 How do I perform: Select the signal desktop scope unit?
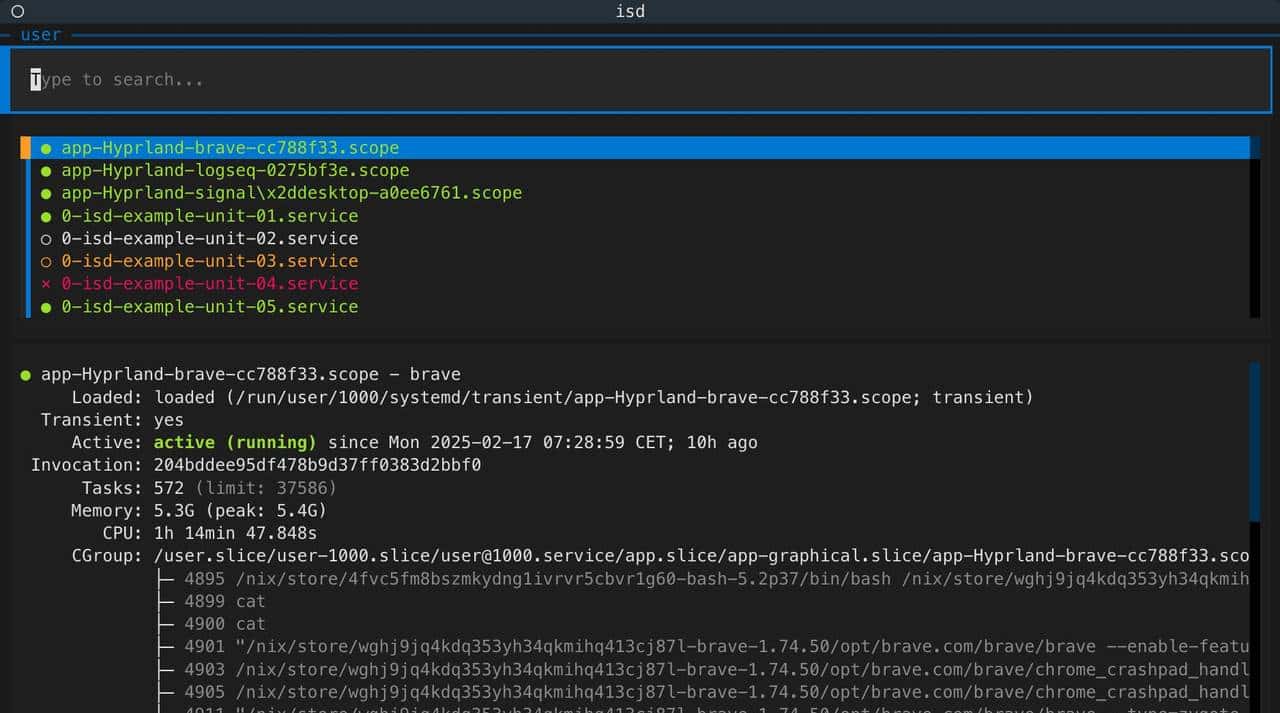[x=291, y=193]
